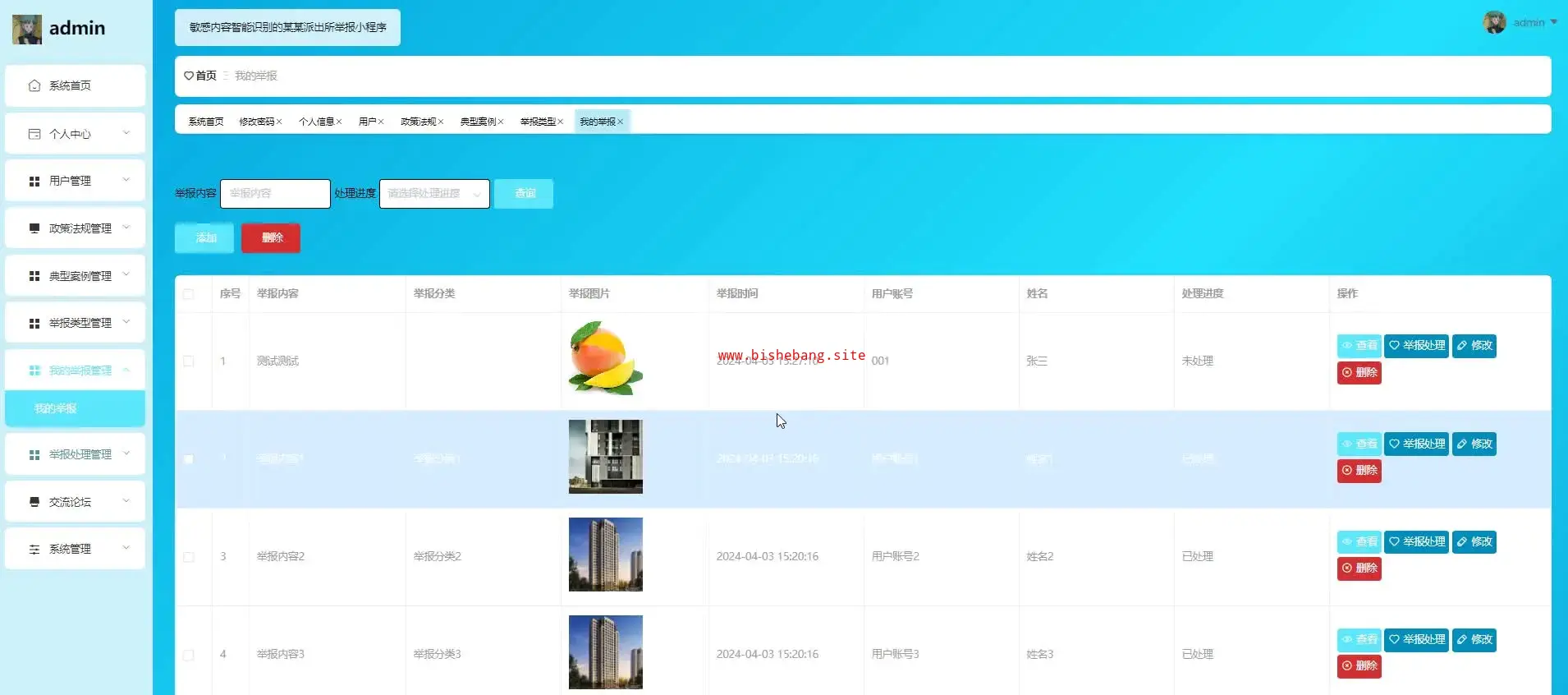Image resolution: width=1568 pixels, height=695 pixels.
Task: Click the red 删除 icon in the 测试测试 row
Action: [1347, 372]
